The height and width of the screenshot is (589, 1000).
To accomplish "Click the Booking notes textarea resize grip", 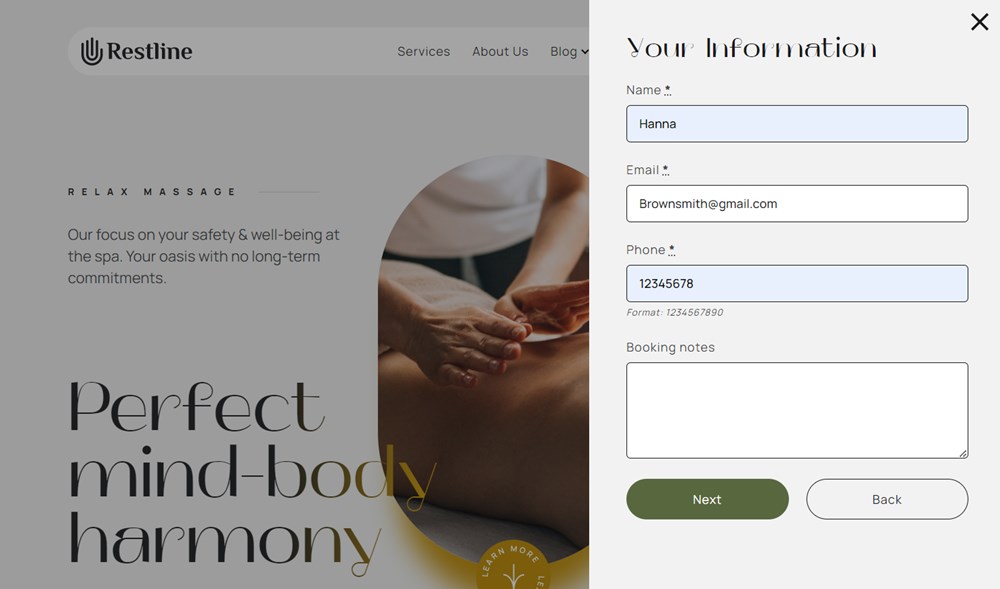I will pos(963,453).
